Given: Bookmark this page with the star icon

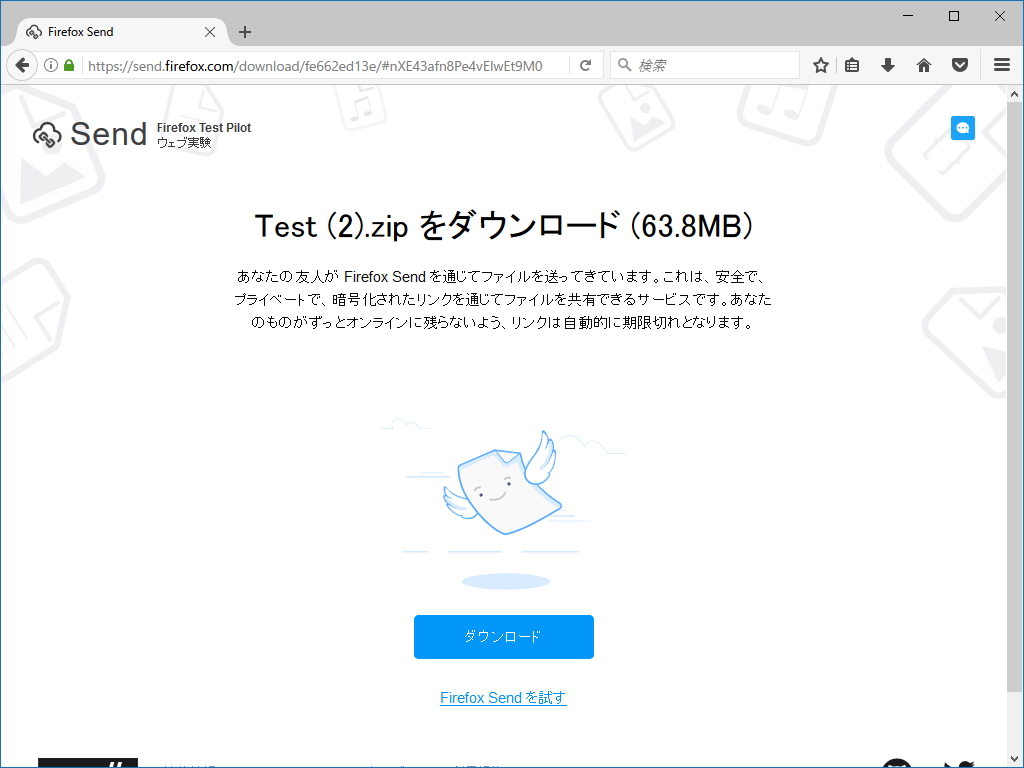Looking at the screenshot, I should pos(820,64).
